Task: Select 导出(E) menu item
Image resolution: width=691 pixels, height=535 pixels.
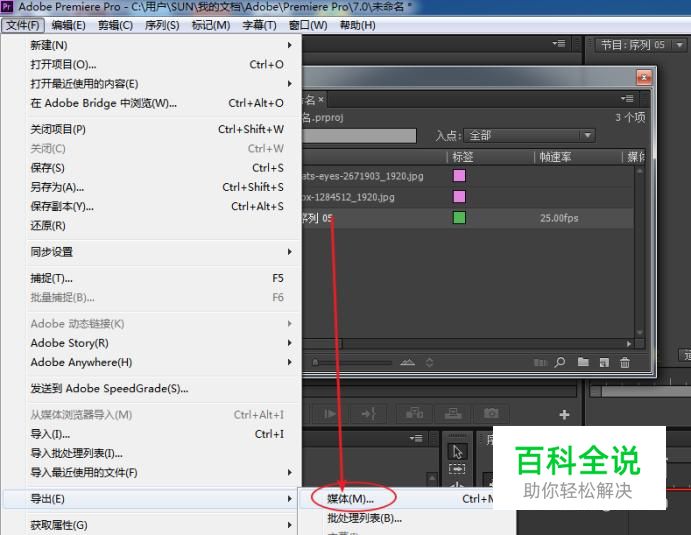Action: point(151,499)
